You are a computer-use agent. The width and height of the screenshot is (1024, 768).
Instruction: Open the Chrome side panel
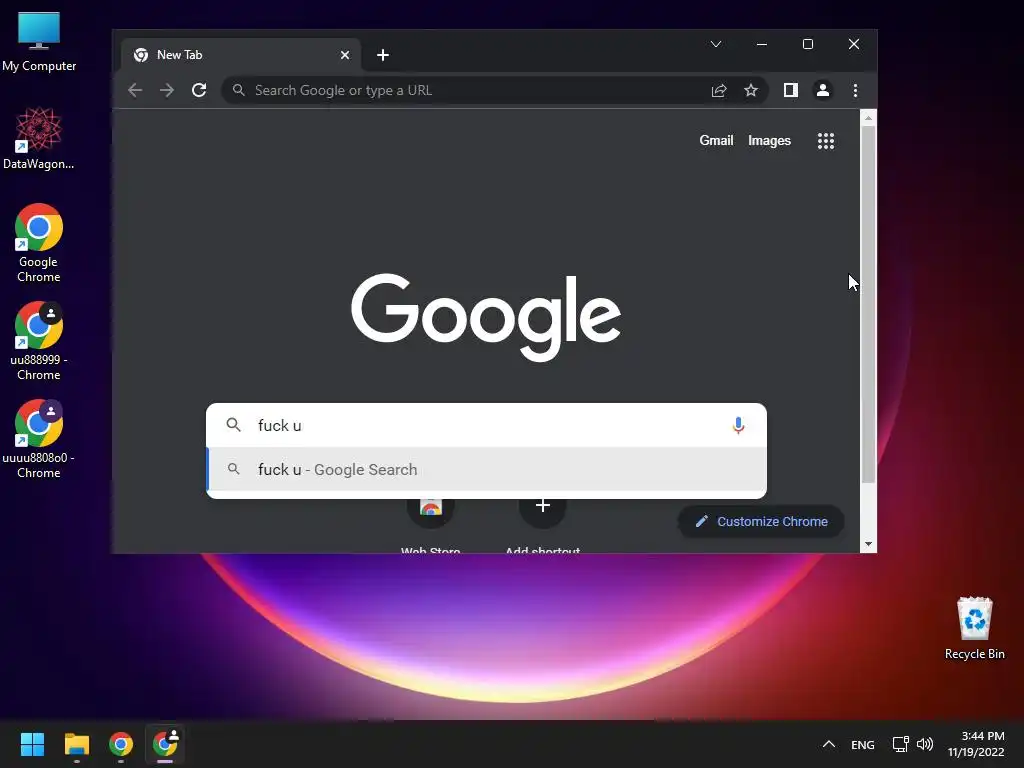point(791,90)
